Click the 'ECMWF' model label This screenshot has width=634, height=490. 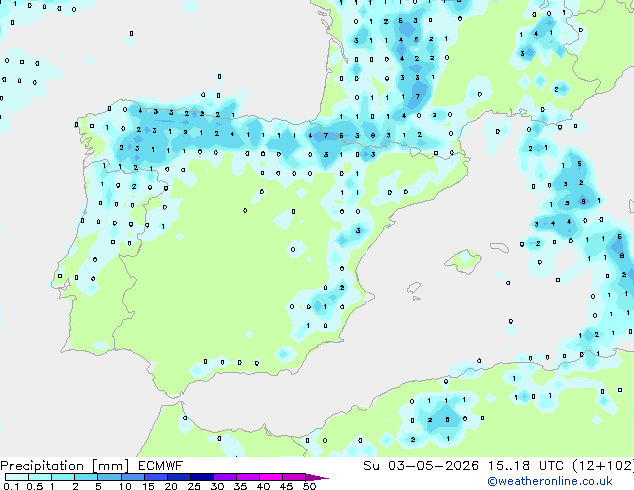pyautogui.click(x=160, y=466)
